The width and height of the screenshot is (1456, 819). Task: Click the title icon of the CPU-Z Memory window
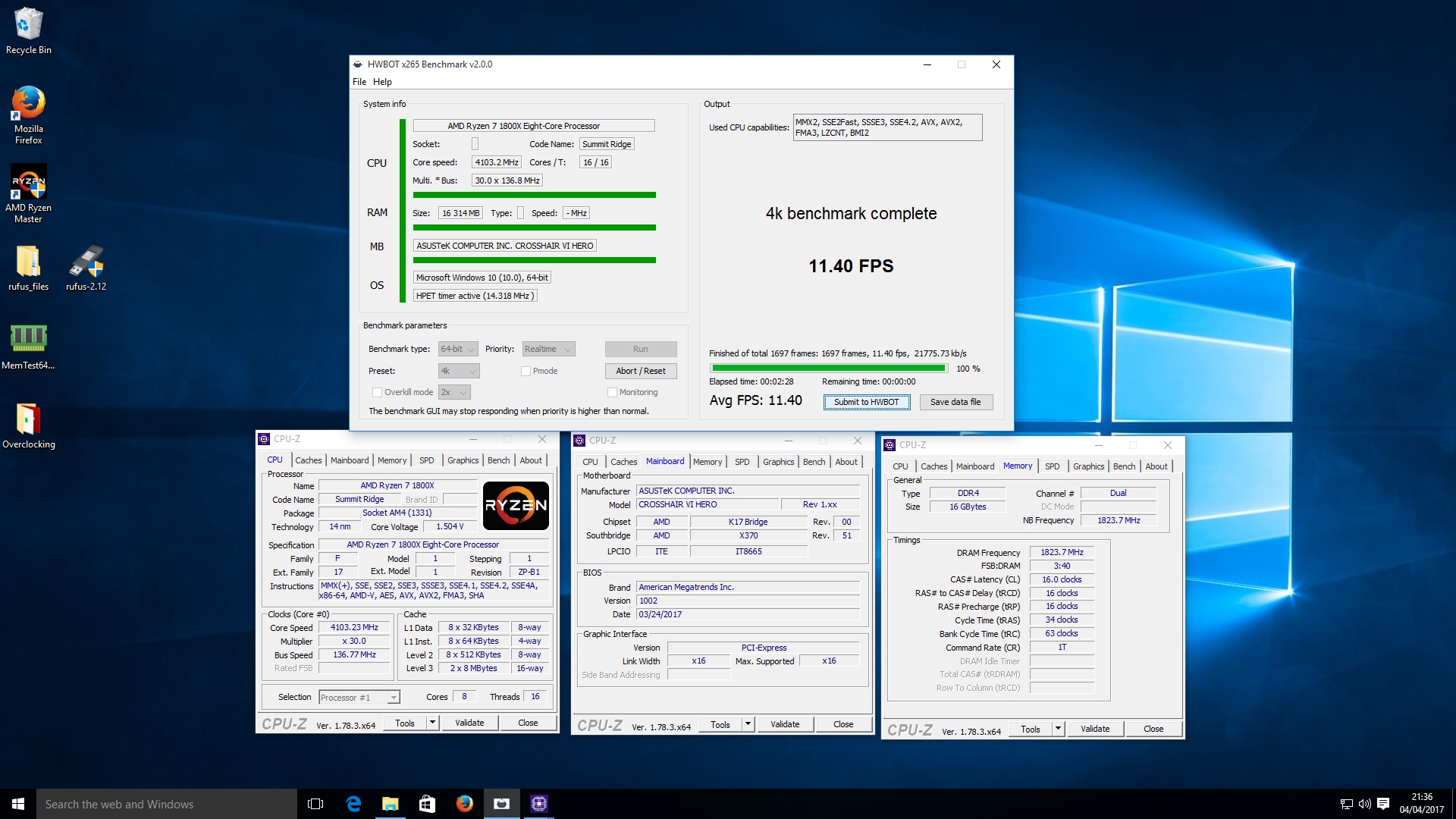(890, 445)
